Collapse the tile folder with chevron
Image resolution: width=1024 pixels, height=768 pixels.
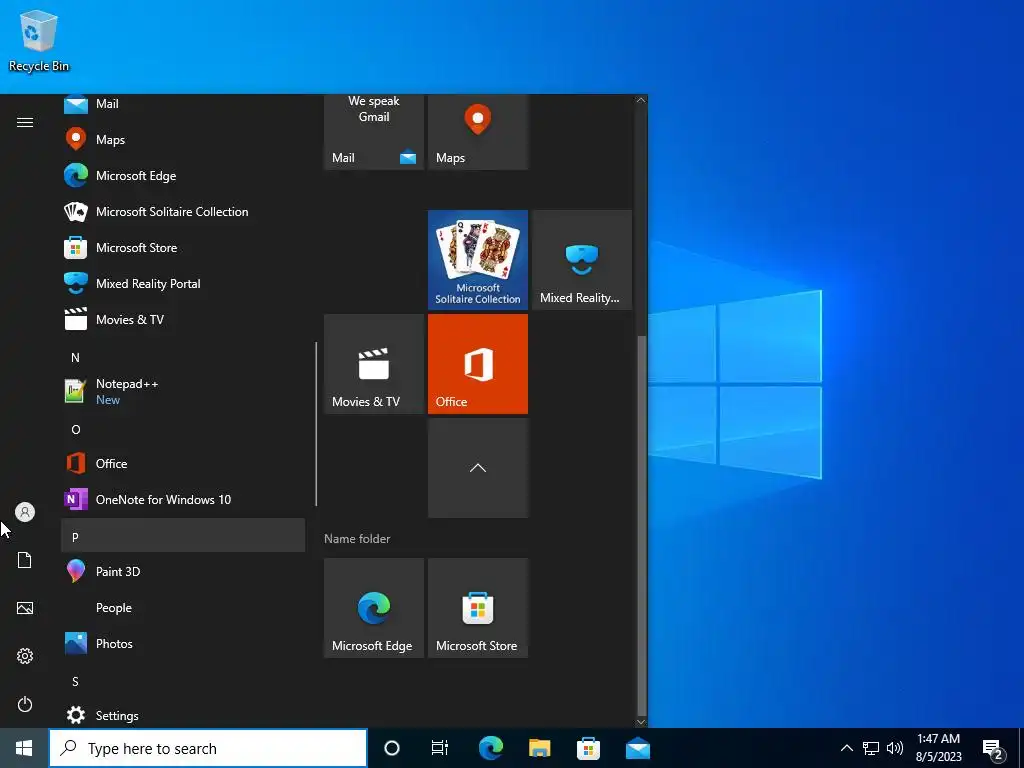tap(478, 468)
